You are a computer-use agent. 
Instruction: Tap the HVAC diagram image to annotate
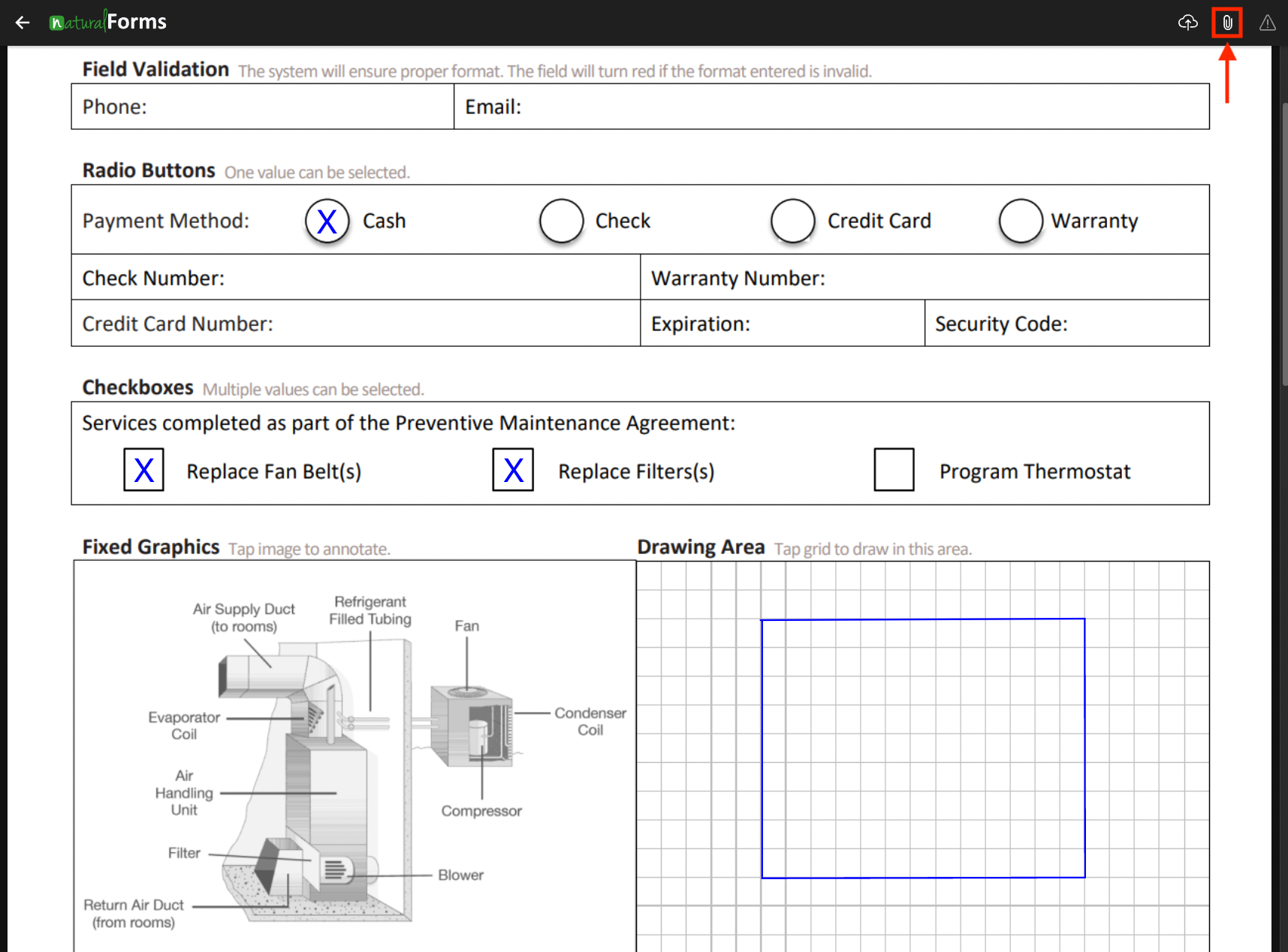tap(354, 757)
